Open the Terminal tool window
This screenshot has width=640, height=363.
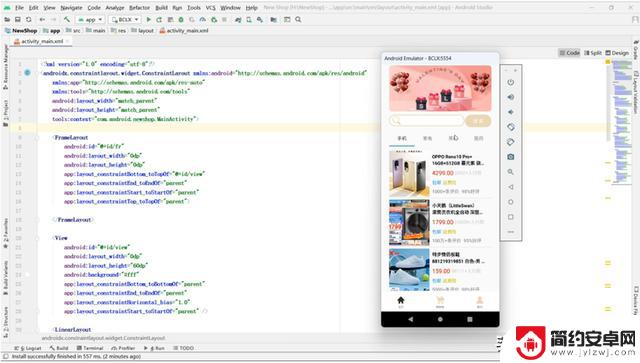click(90, 348)
